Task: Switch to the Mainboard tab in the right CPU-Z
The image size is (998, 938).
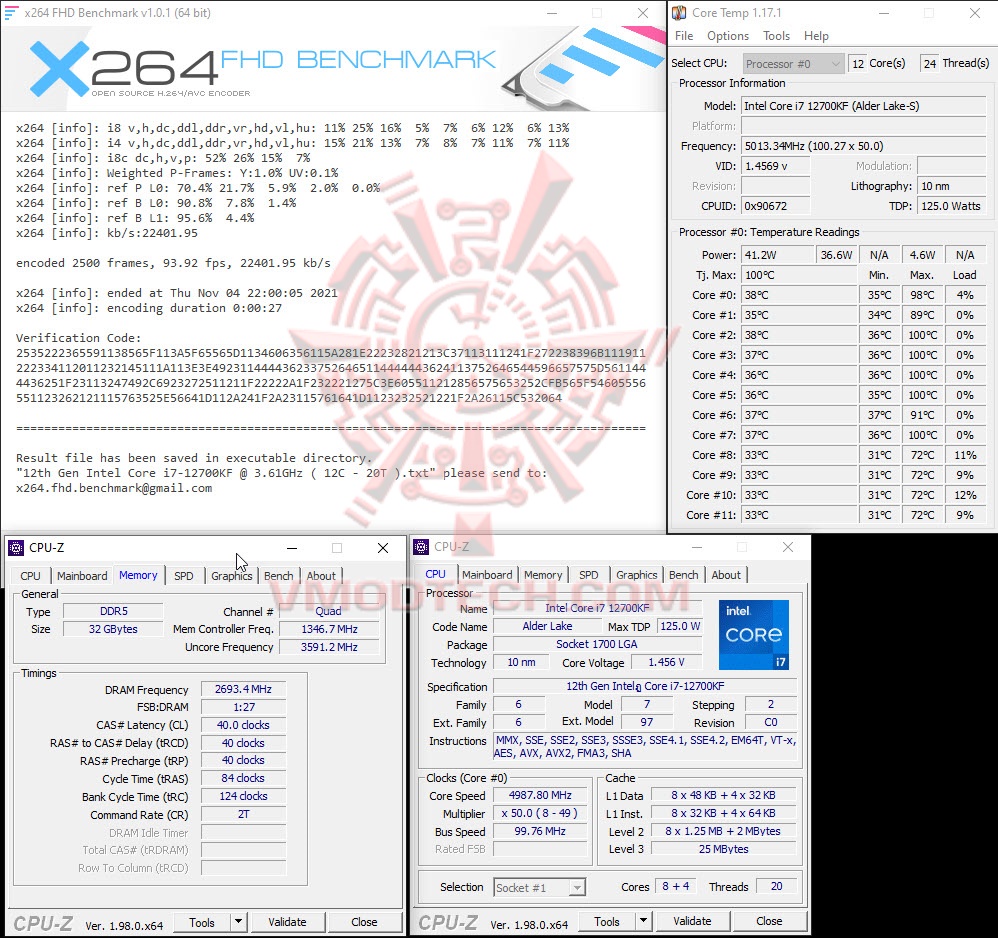Action: (x=488, y=574)
